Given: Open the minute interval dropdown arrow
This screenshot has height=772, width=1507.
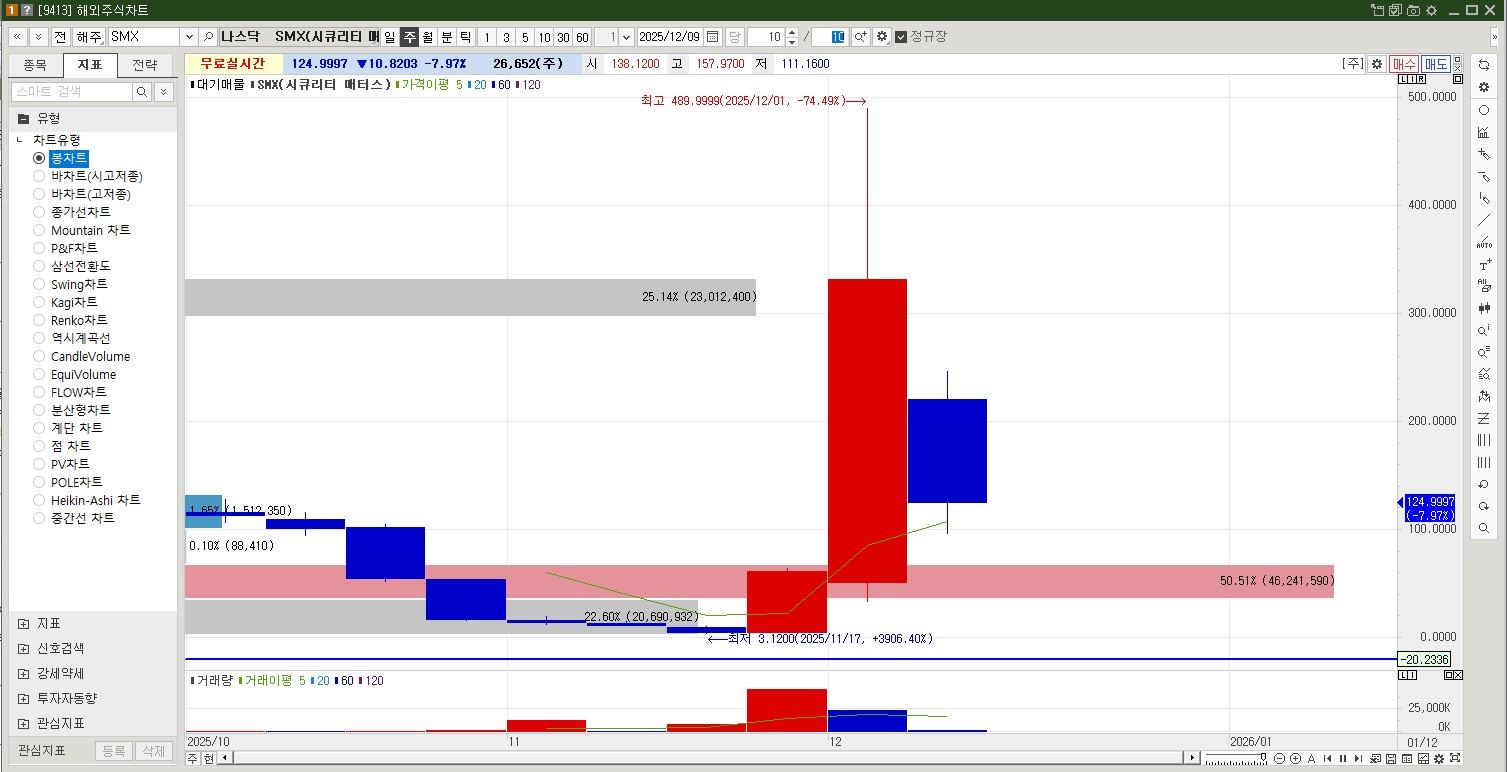Looking at the screenshot, I should pyautogui.click(x=627, y=37).
